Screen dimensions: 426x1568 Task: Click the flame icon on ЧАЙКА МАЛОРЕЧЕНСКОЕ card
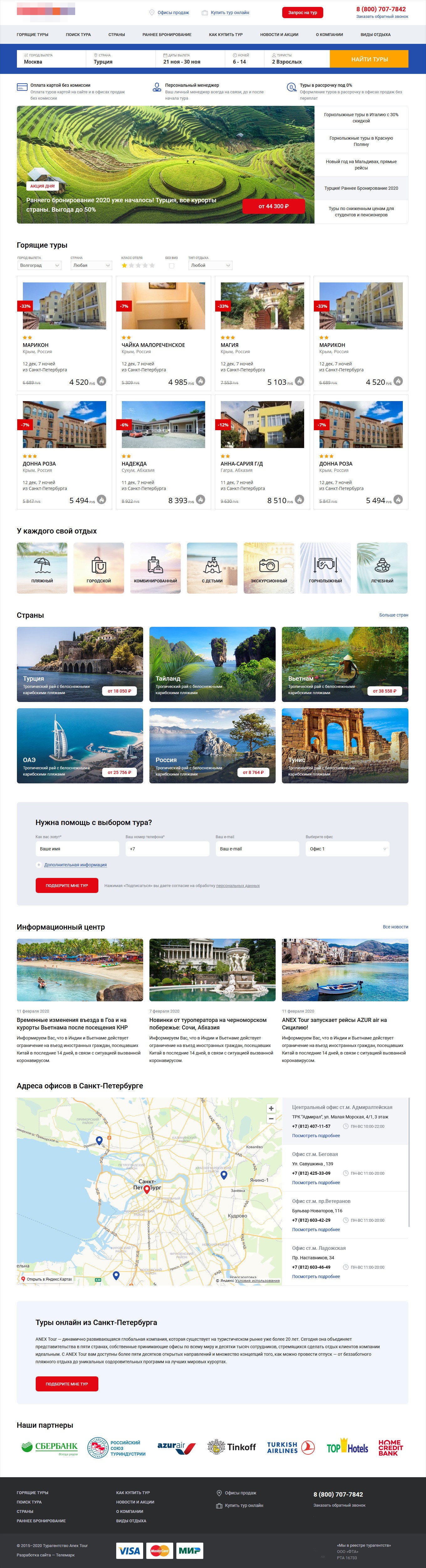pos(201,381)
